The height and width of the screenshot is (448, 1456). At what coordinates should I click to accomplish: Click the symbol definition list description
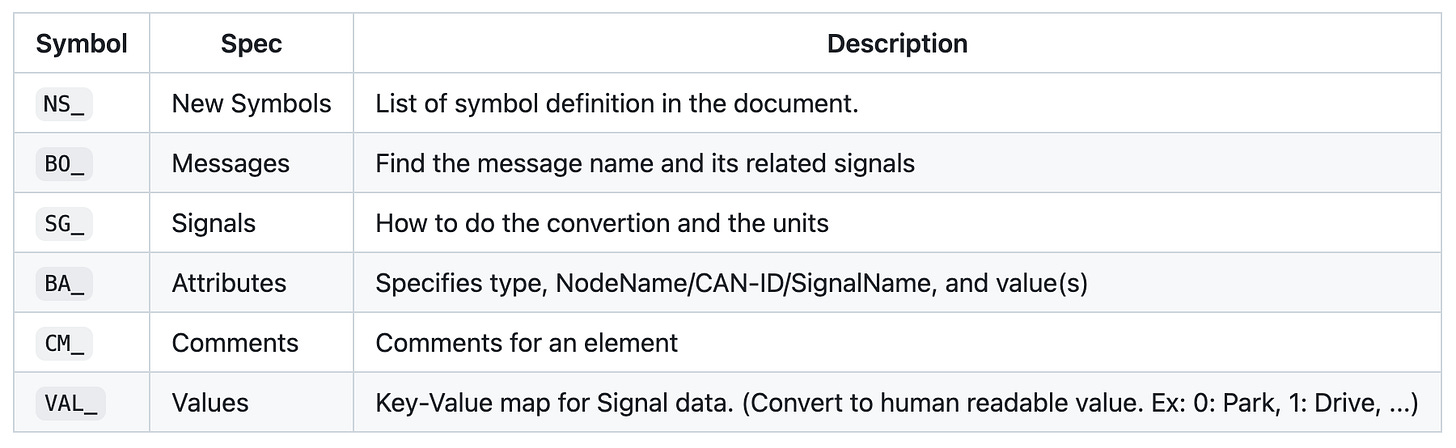617,104
